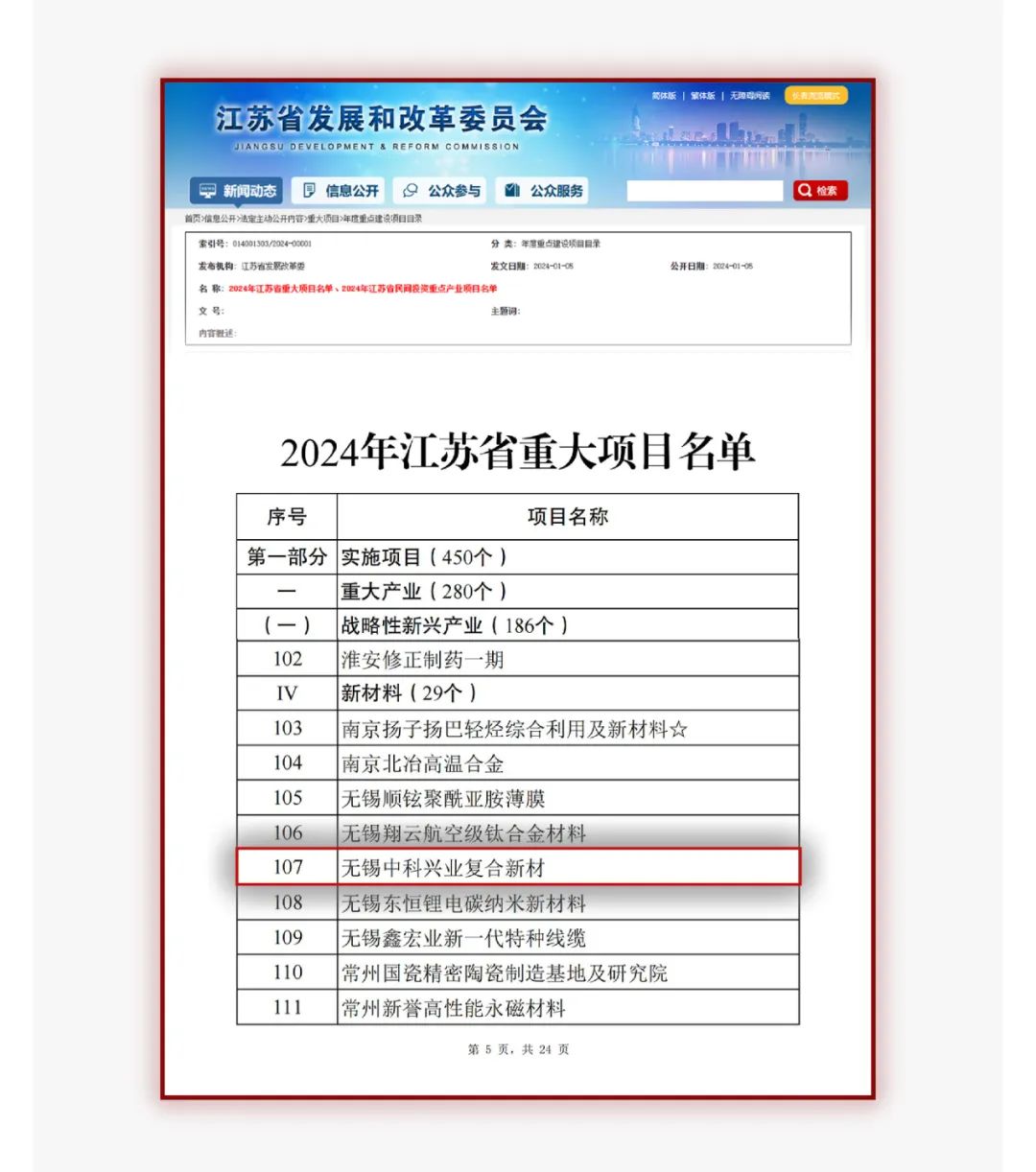Select row 102 淮安修正制药一期

[518, 660]
